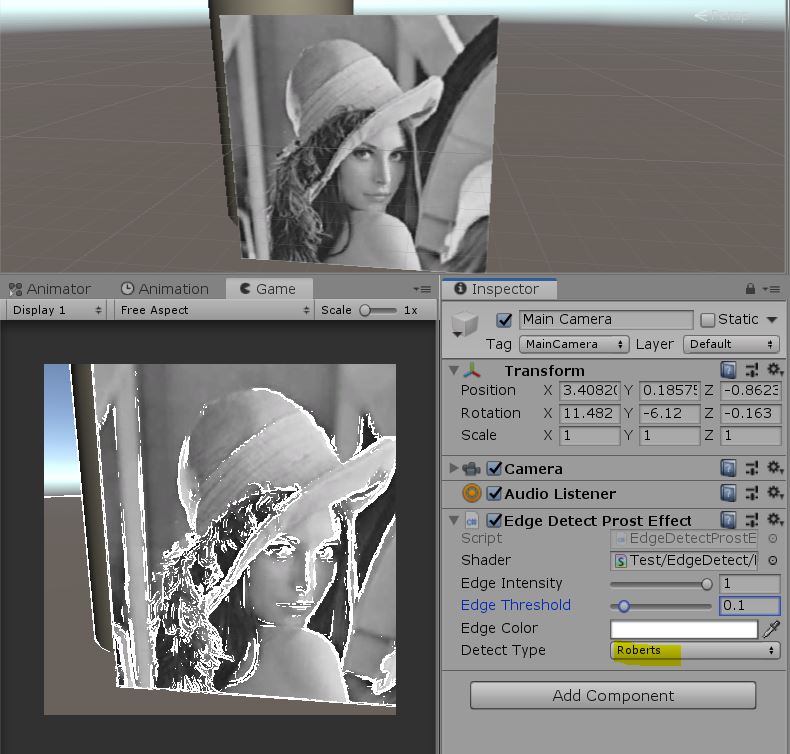Viewport: 790px width, 754px height.
Task: Open the Static dropdown arrow
Action: click(x=772, y=320)
